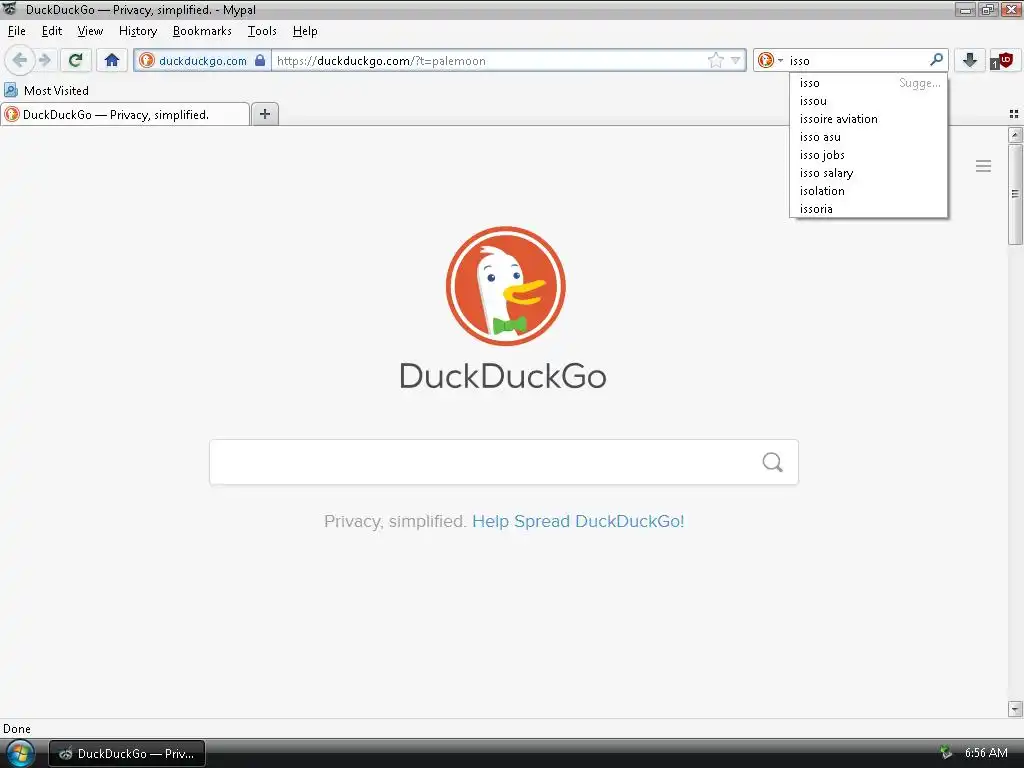The width and height of the screenshot is (1024, 768).
Task: Click the Back navigation arrow
Action: coord(20,61)
